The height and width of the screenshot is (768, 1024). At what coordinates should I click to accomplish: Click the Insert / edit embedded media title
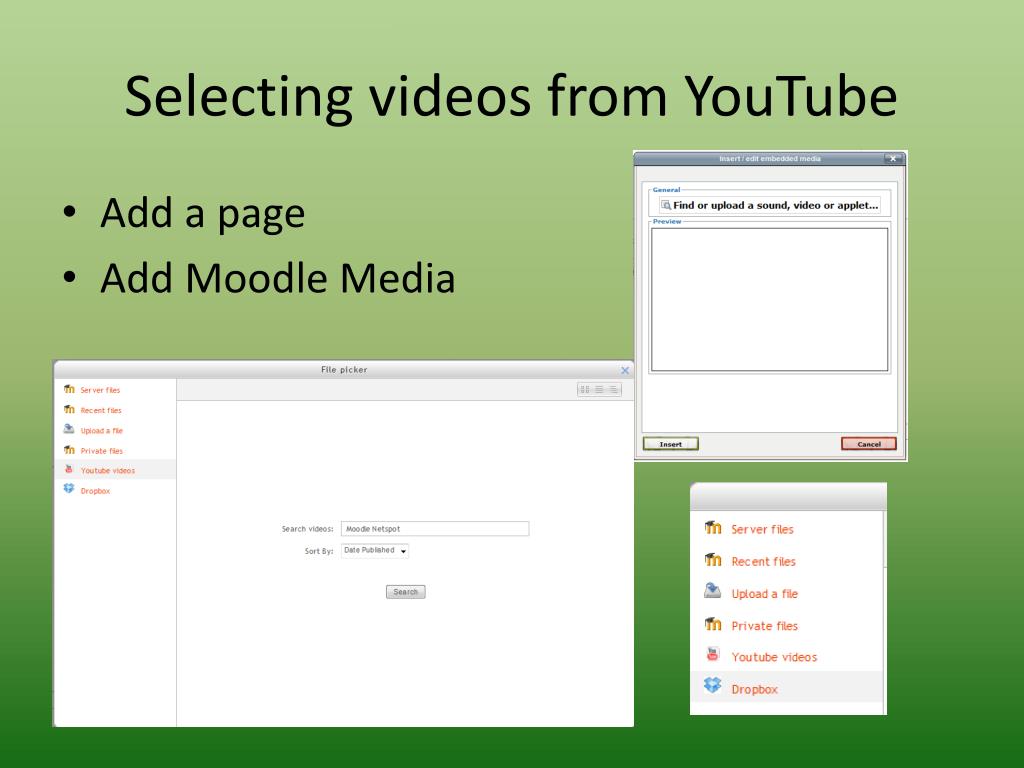pos(769,159)
